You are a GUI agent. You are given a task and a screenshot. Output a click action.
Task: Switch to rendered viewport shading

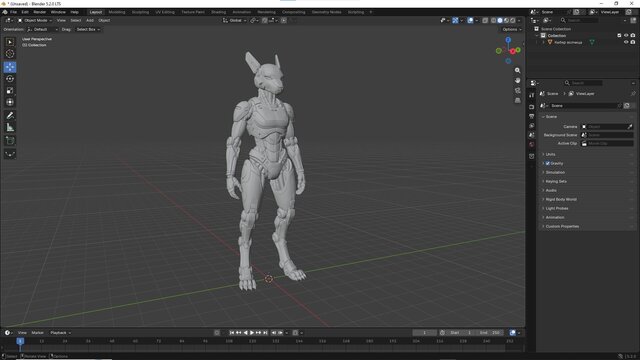click(x=513, y=20)
